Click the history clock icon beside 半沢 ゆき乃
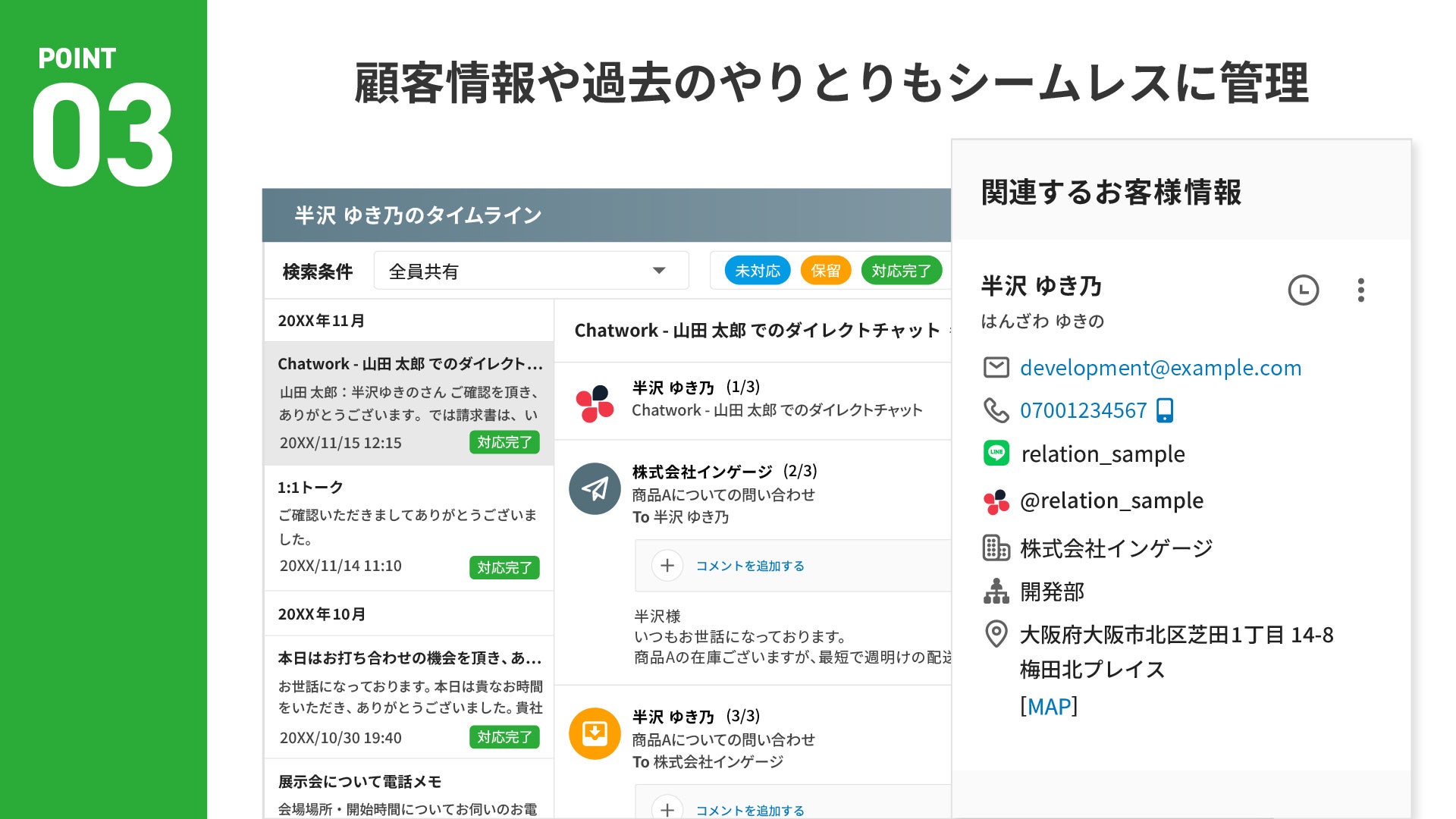Image resolution: width=1456 pixels, height=819 pixels. [x=1303, y=290]
